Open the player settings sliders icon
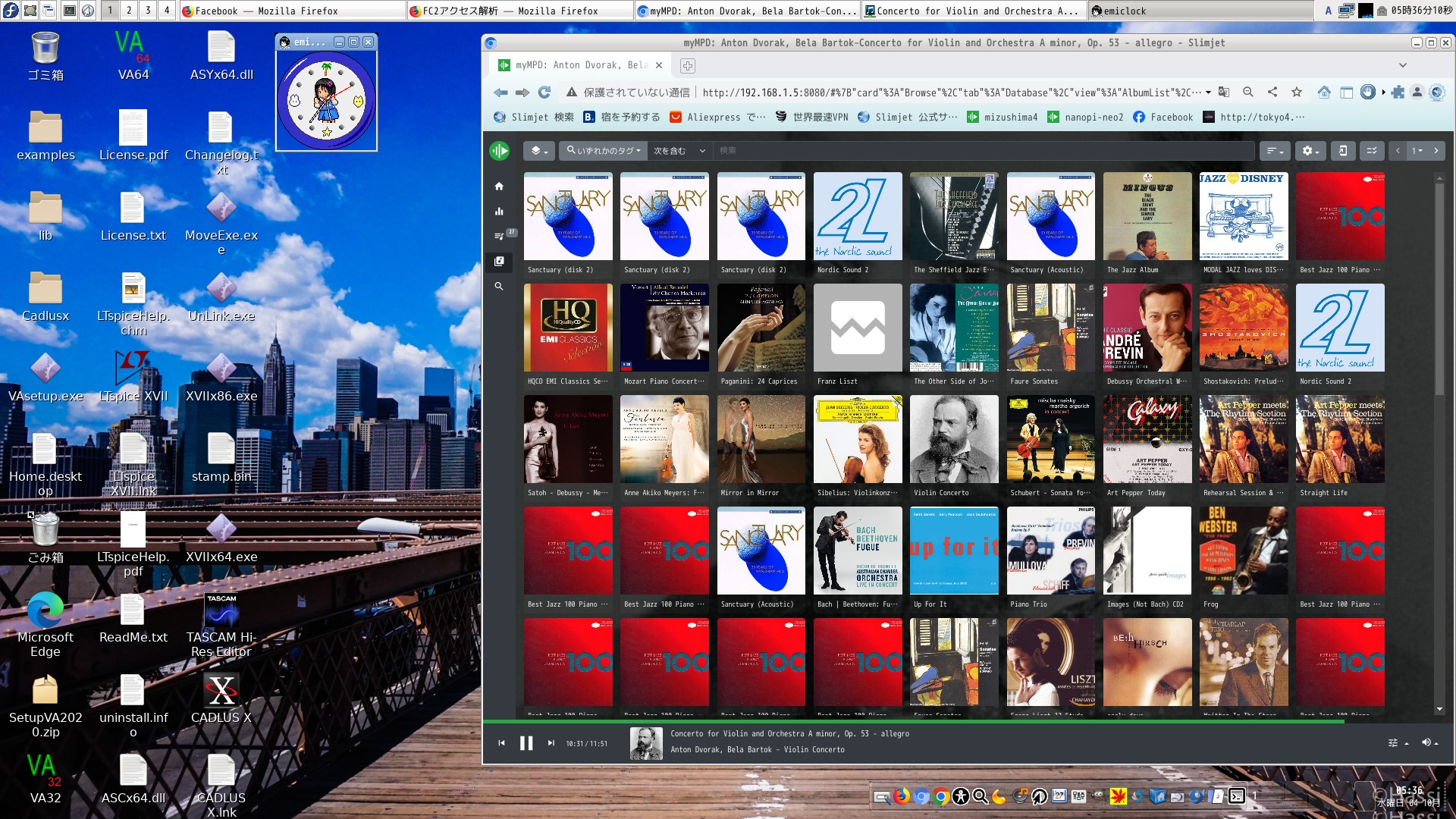 [x=1397, y=743]
